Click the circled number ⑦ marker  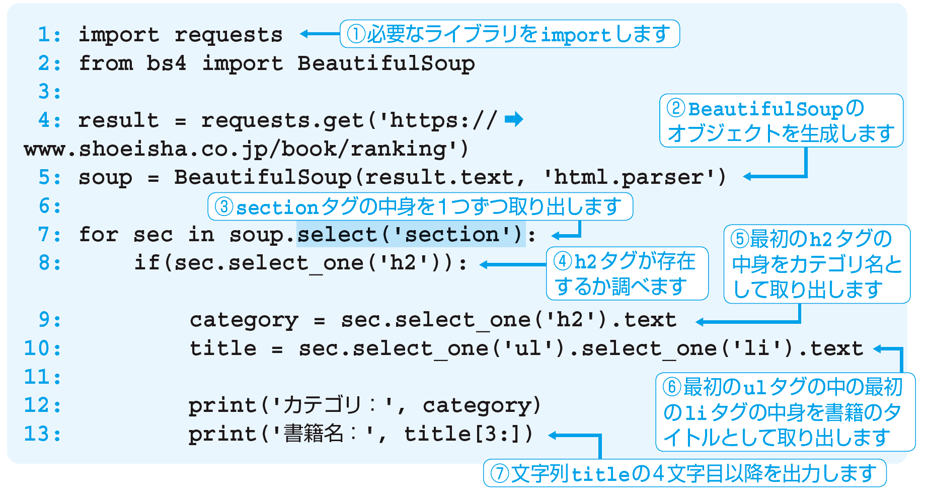click(499, 472)
